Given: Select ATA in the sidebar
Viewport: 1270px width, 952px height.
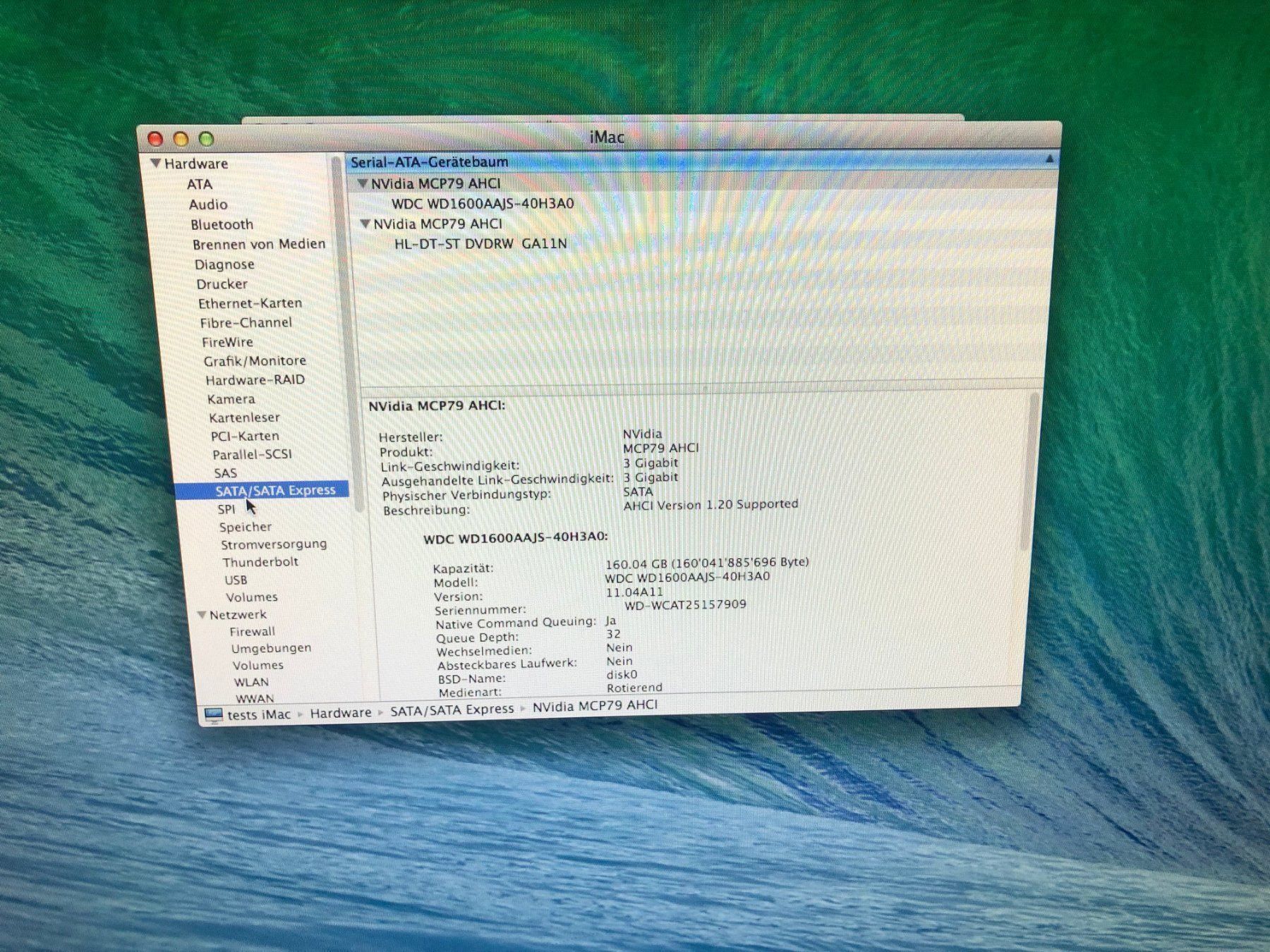Looking at the screenshot, I should (x=199, y=184).
